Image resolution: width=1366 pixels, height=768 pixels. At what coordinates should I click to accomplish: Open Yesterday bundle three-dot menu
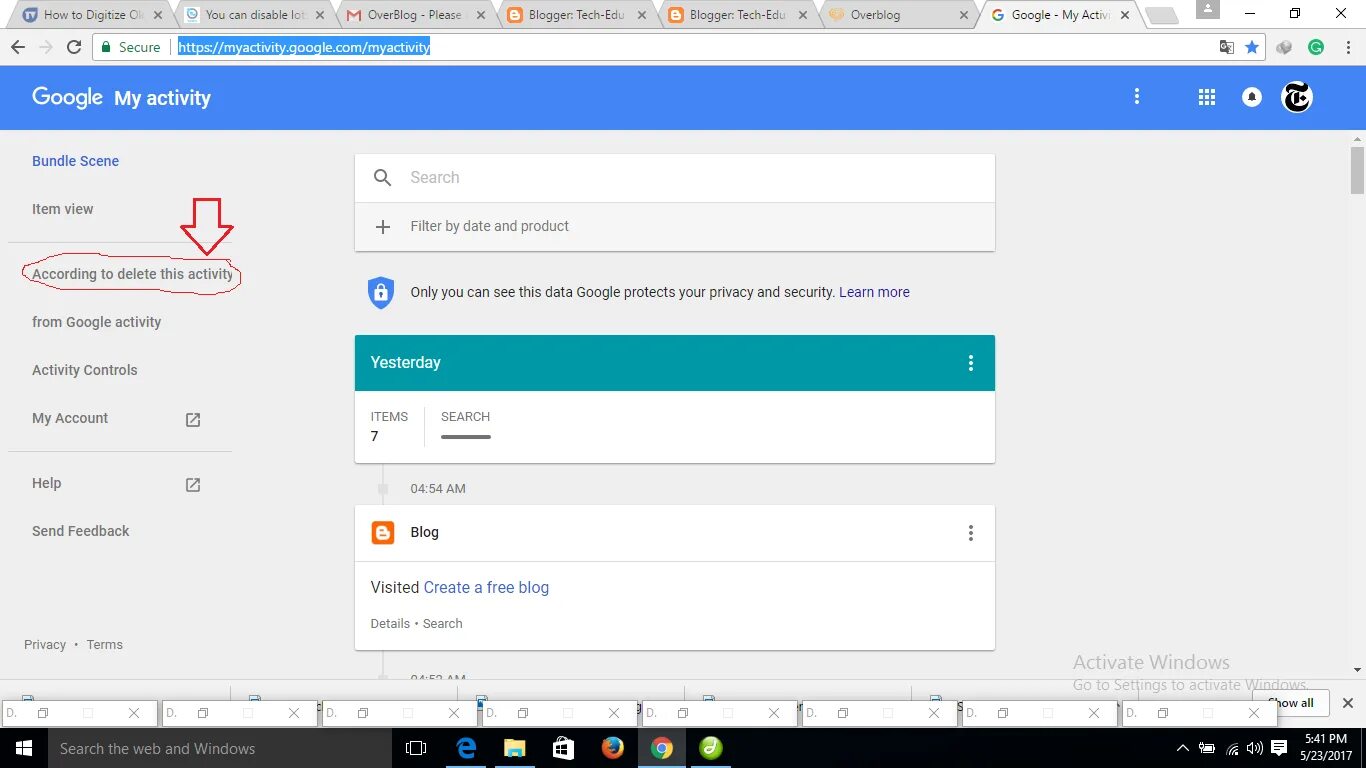970,363
